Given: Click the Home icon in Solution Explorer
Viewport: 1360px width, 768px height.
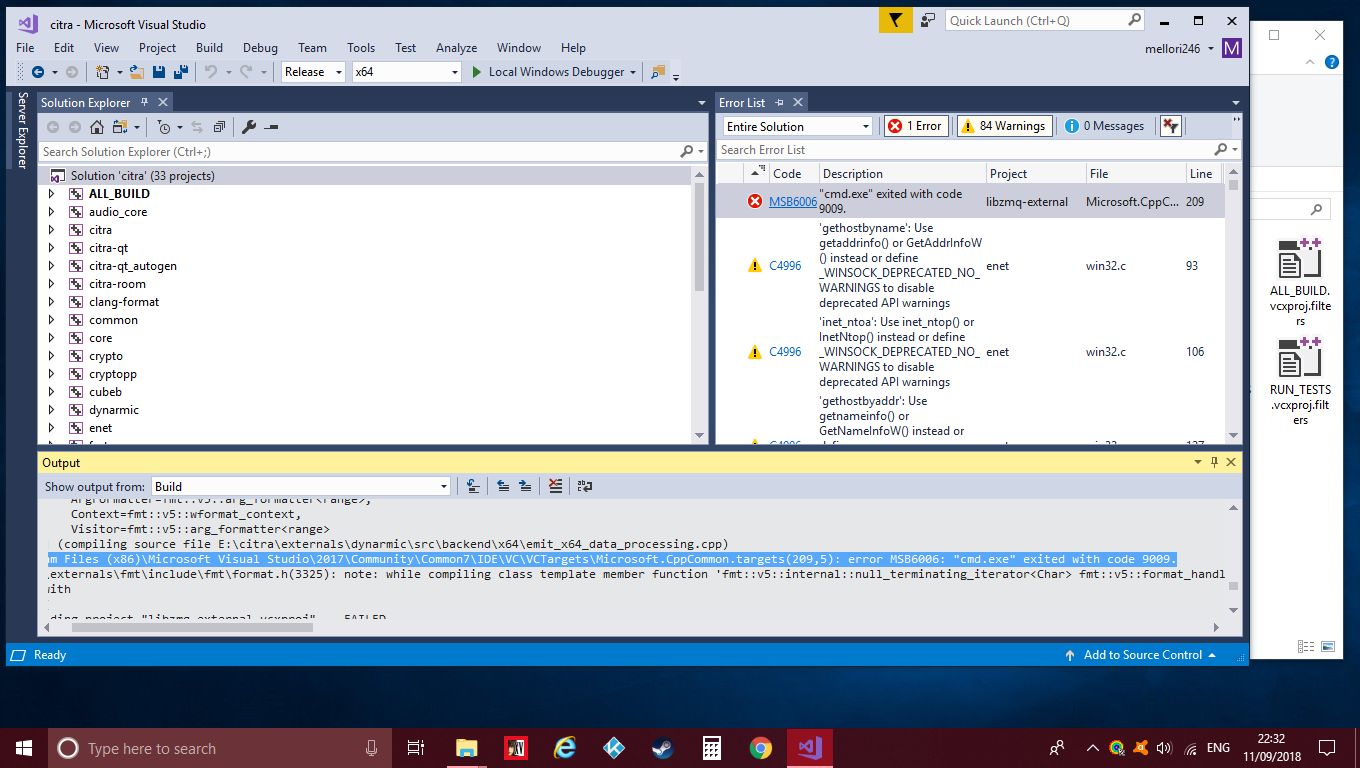Looking at the screenshot, I should point(97,127).
